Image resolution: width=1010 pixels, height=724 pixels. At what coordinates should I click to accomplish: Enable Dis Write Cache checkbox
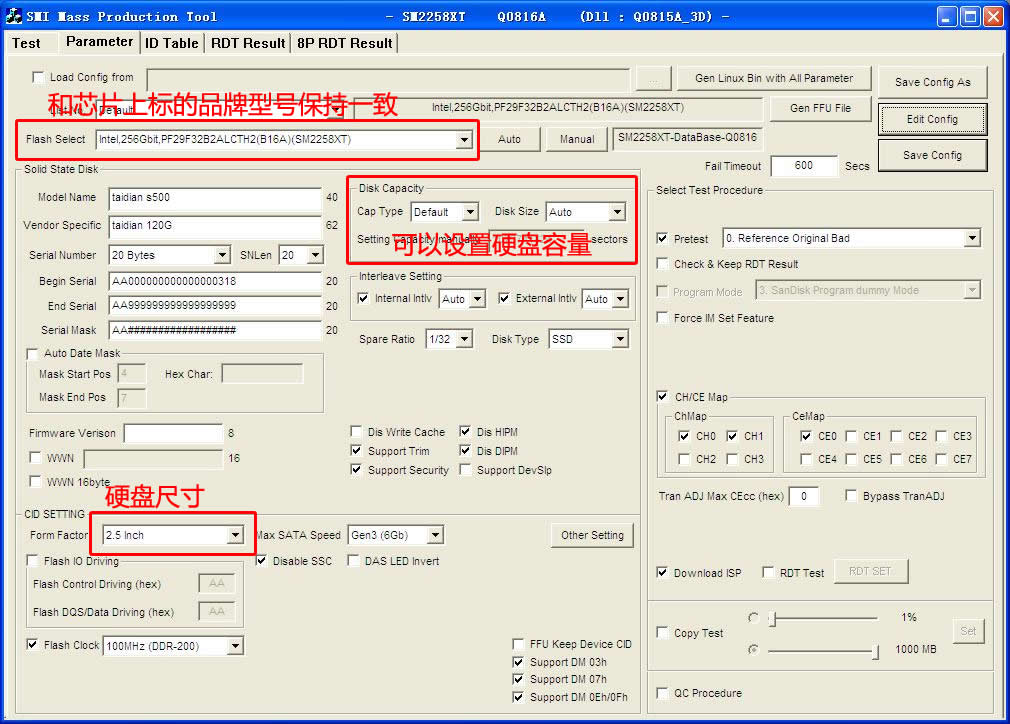pos(356,432)
